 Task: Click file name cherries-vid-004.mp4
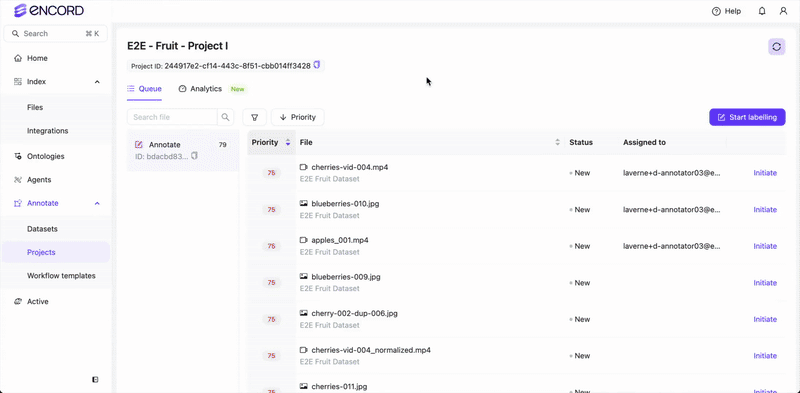[x=350, y=167]
